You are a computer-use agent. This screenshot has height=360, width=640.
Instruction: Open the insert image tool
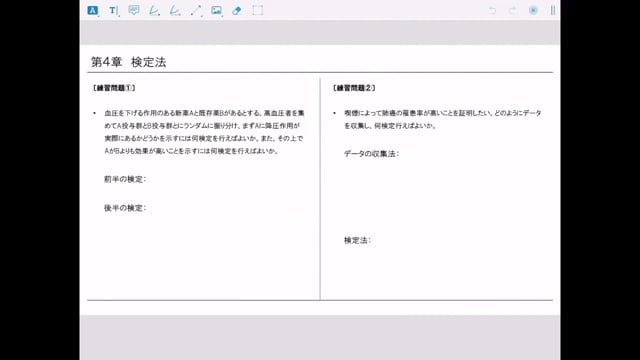[216, 11]
